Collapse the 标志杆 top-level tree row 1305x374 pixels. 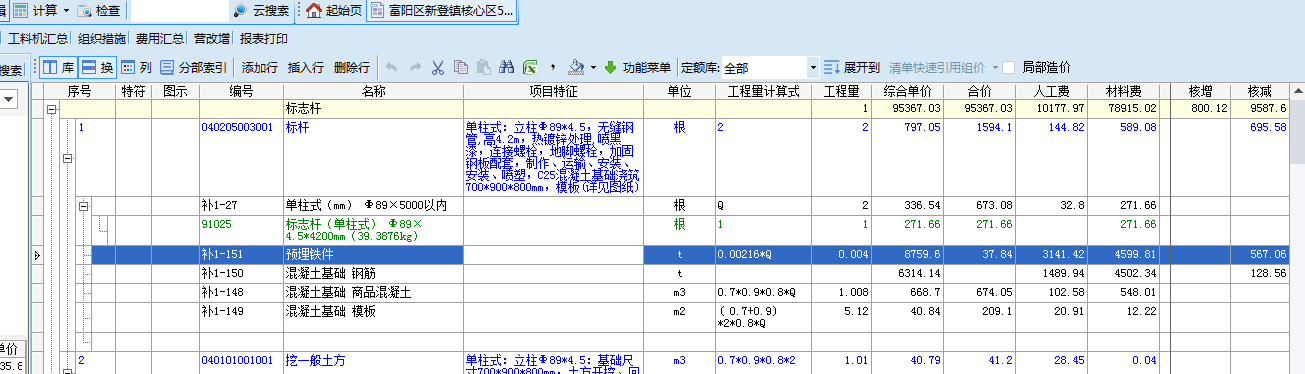(x=52, y=108)
